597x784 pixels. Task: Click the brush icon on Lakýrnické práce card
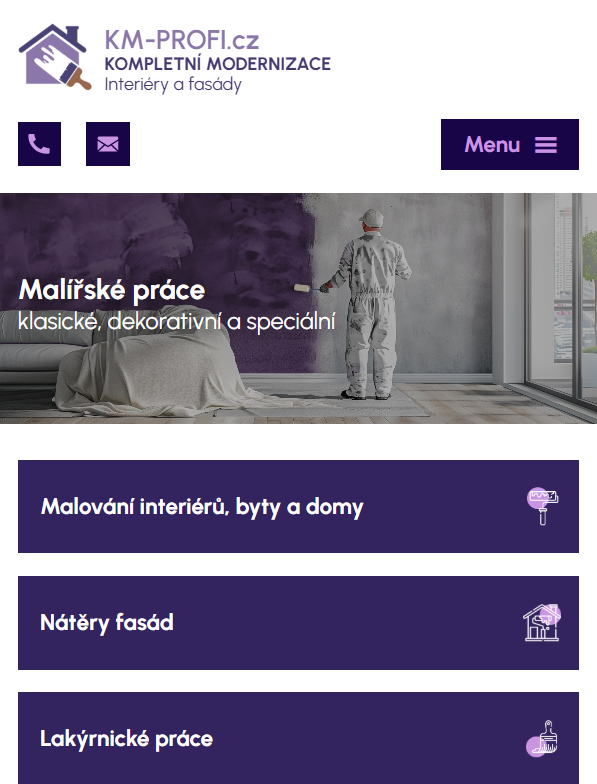543,738
